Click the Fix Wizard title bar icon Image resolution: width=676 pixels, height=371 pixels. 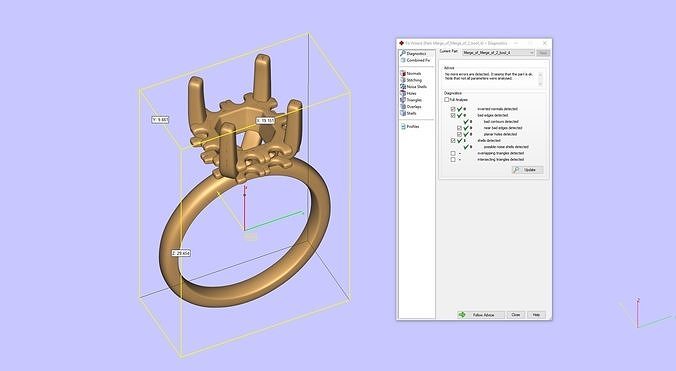[401, 43]
